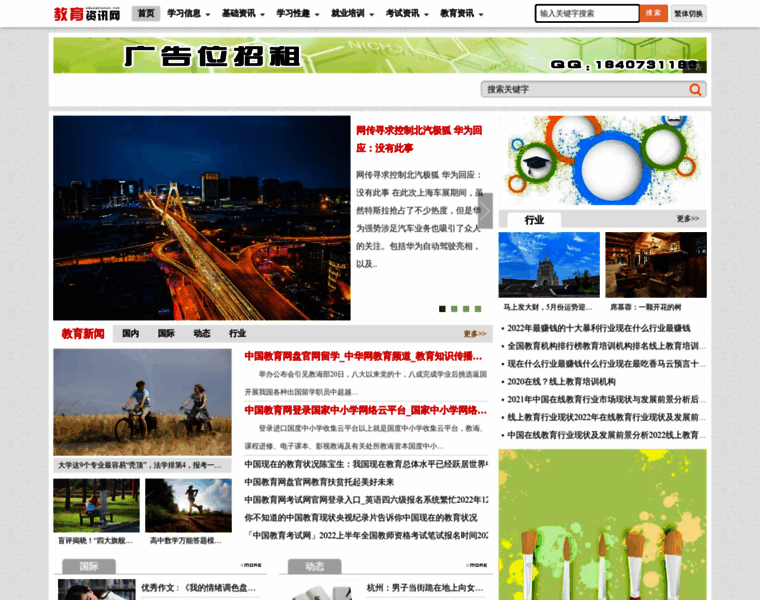Select the second carousel indicator dot
The height and width of the screenshot is (600, 760).
[x=454, y=309]
